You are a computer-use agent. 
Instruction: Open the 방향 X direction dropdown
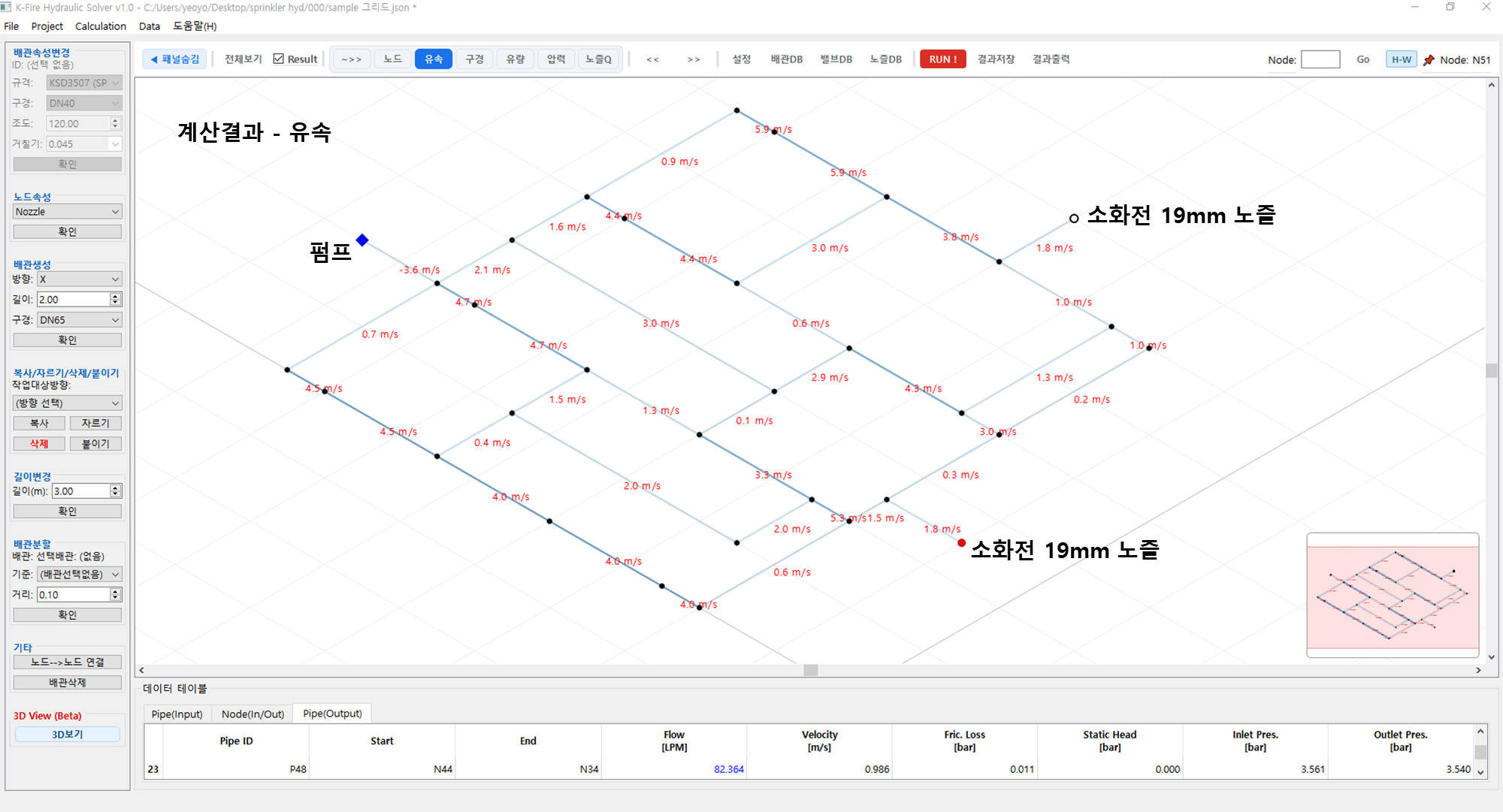coord(79,279)
